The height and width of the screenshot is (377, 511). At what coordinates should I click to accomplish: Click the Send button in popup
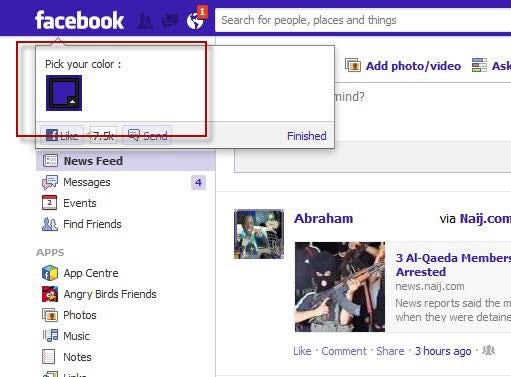[x=147, y=135]
